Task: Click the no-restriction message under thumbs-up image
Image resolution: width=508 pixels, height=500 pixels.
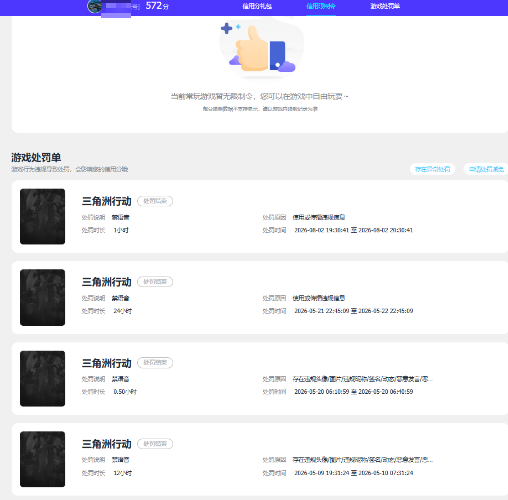Action: [x=259, y=97]
